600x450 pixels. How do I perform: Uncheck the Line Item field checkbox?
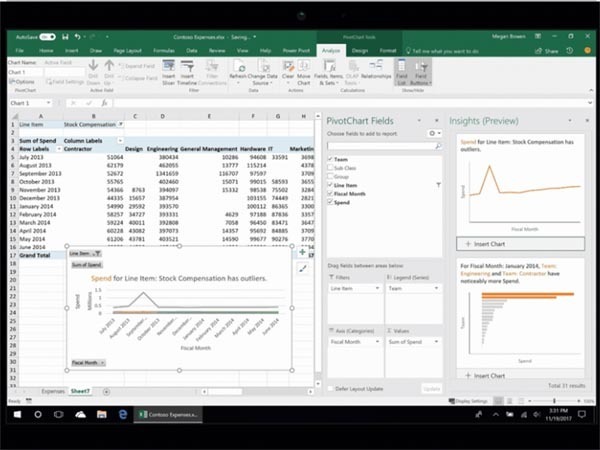coord(330,185)
